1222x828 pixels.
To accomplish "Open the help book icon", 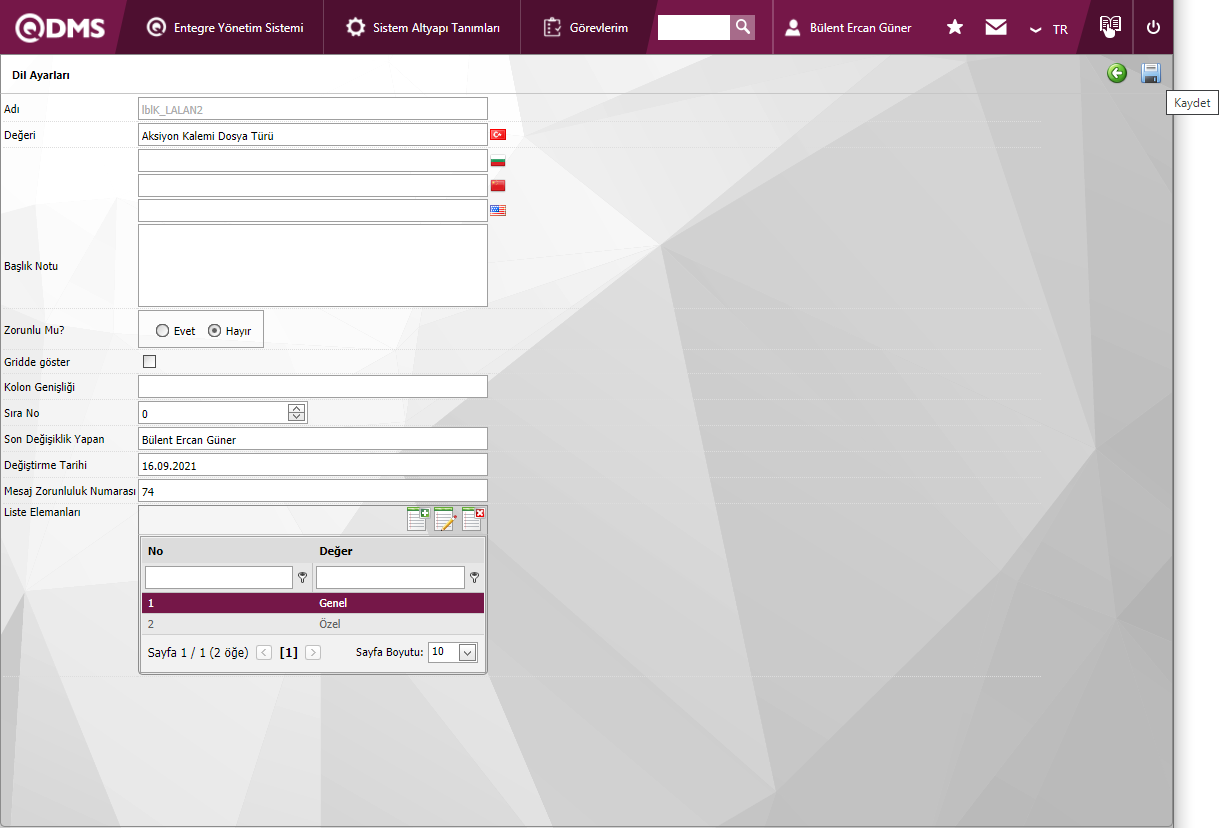I will 1110,27.
